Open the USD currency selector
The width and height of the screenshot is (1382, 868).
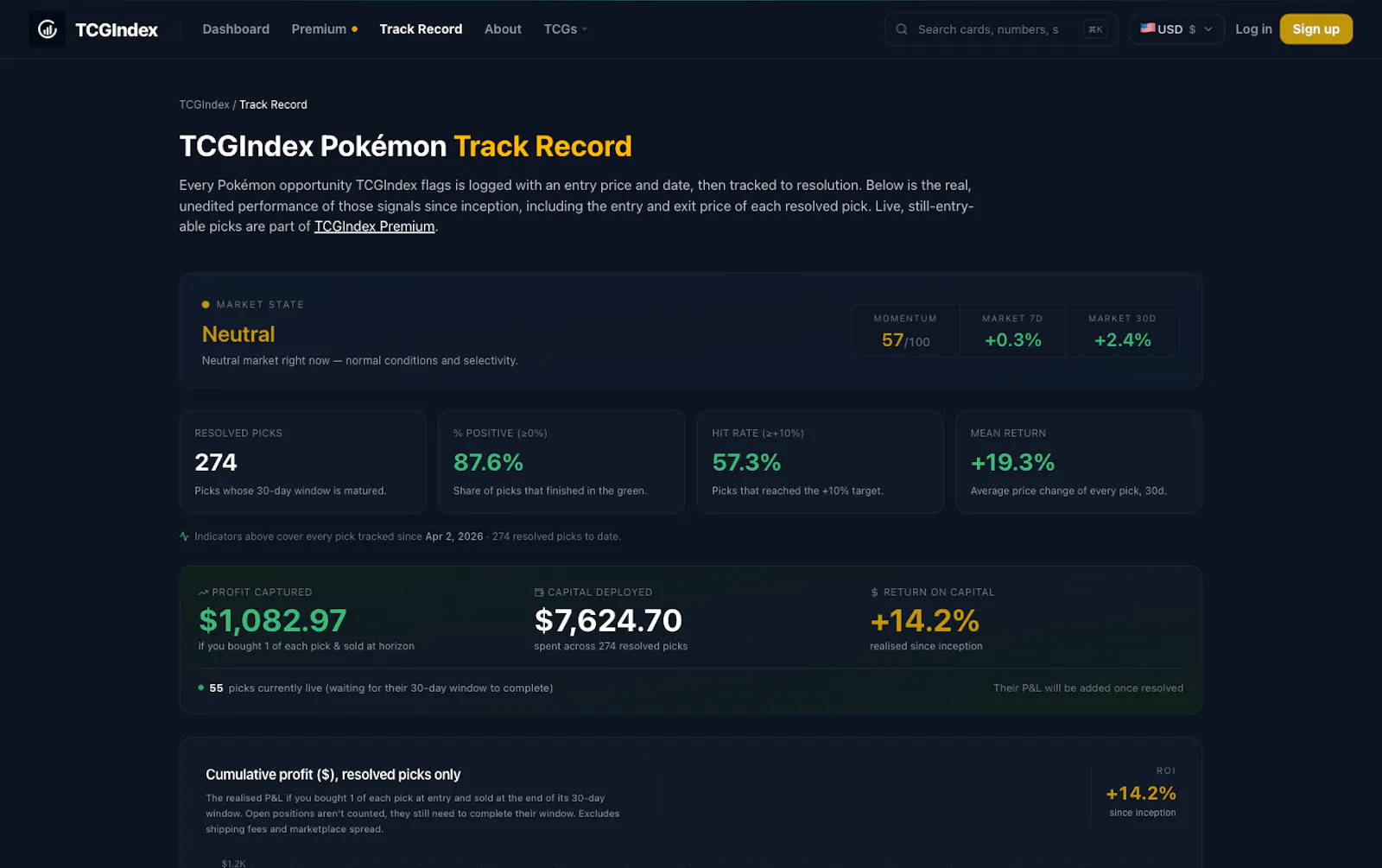click(x=1176, y=29)
